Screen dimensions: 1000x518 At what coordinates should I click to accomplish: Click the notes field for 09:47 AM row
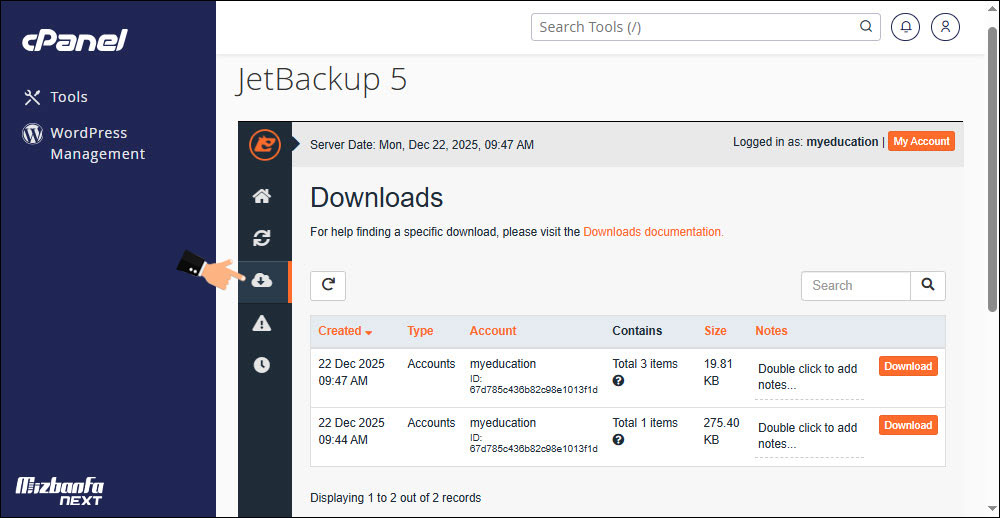click(809, 378)
